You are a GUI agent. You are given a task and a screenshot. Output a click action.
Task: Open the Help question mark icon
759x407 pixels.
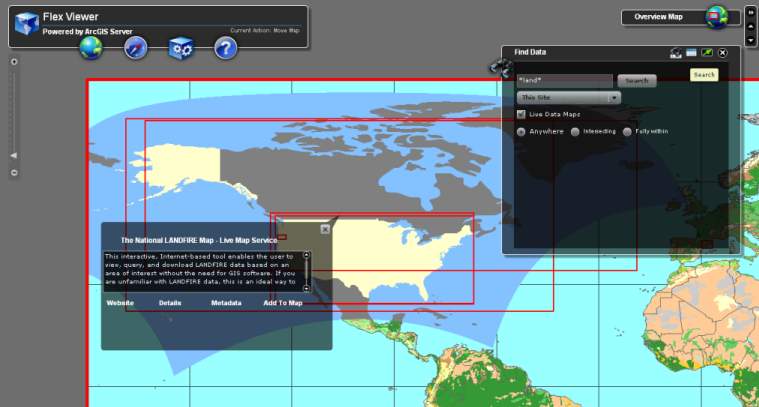pos(226,47)
